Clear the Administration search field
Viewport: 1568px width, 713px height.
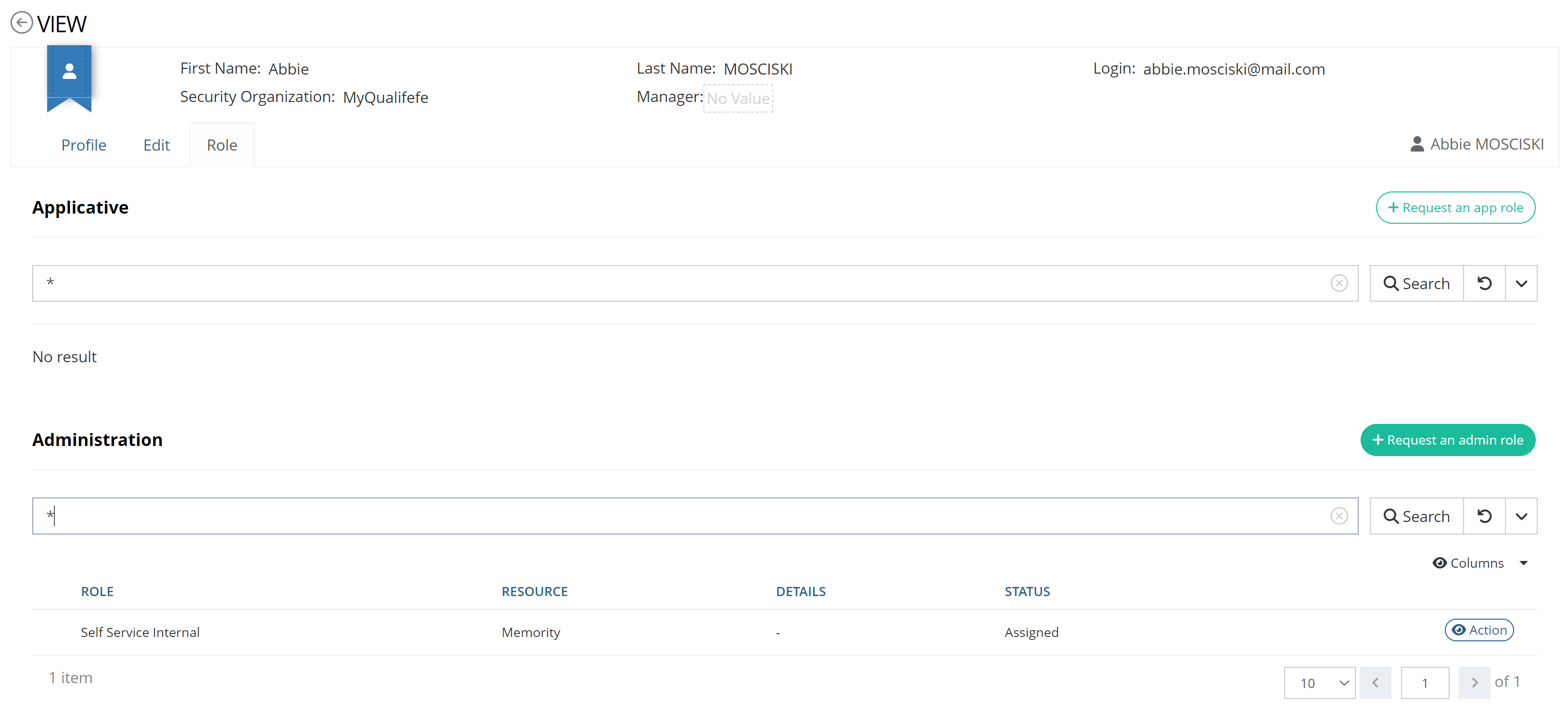[x=1339, y=516]
